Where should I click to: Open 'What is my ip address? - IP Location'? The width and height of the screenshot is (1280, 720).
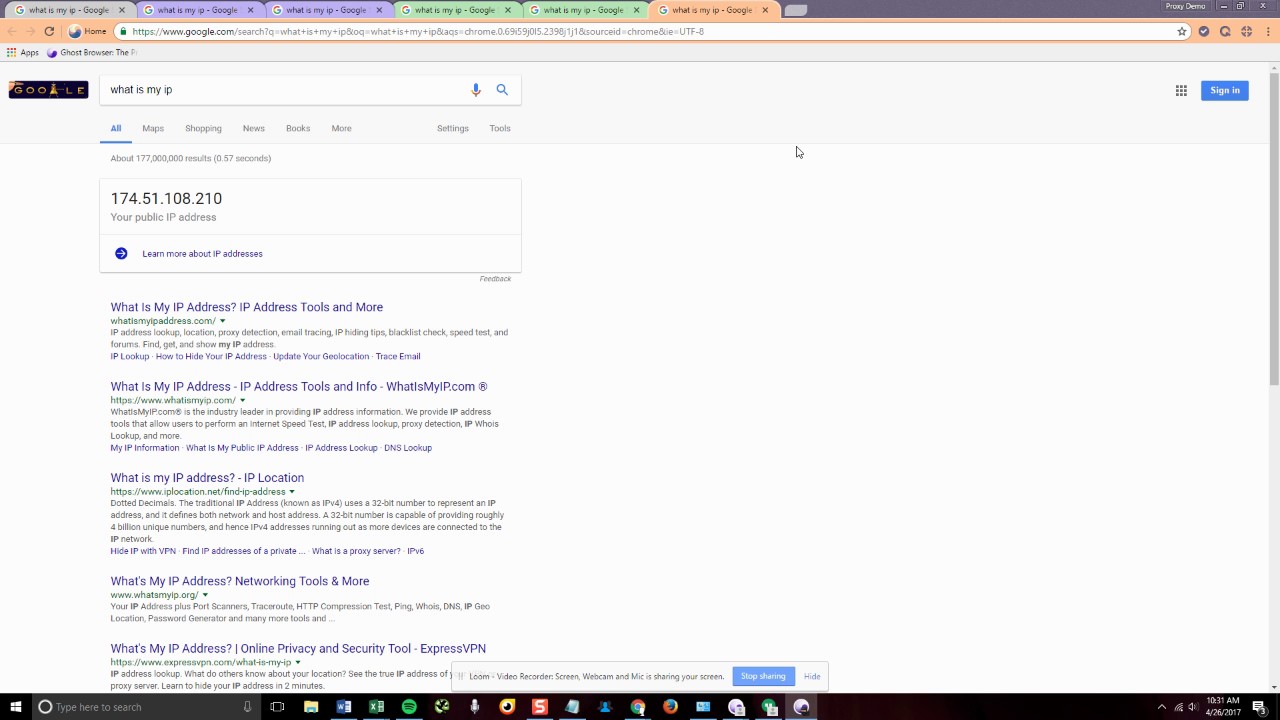click(x=207, y=478)
